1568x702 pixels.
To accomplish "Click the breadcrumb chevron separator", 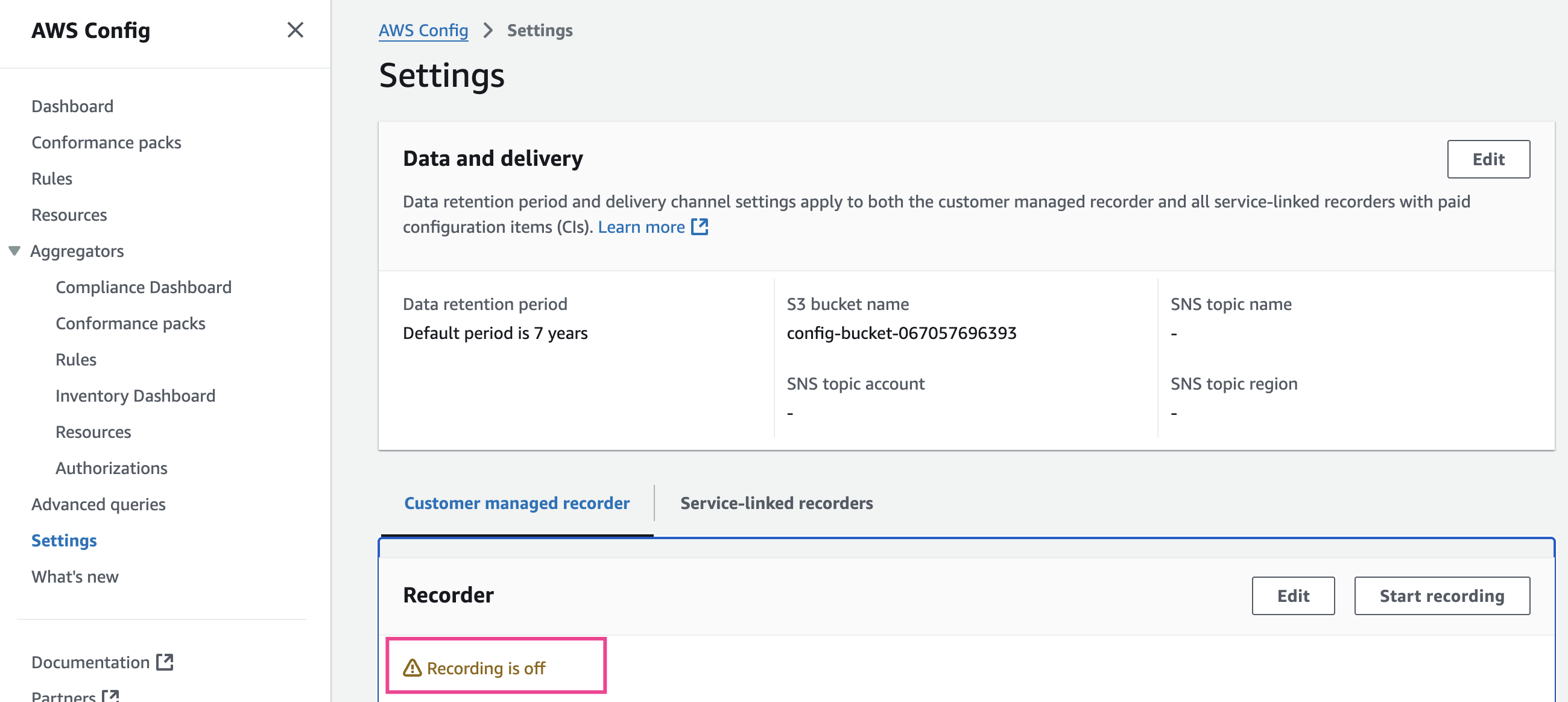I will tap(487, 30).
